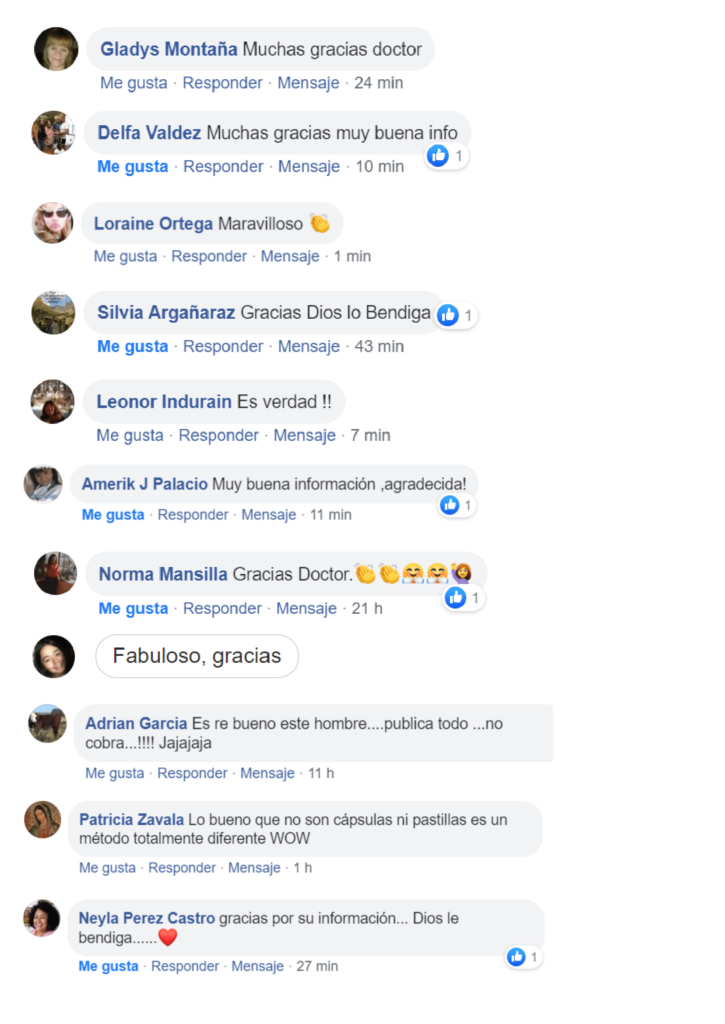Click the like reaction icon on Silvia Argañaraz's comment
Screen dimensions: 725x1024
pyautogui.click(x=448, y=315)
